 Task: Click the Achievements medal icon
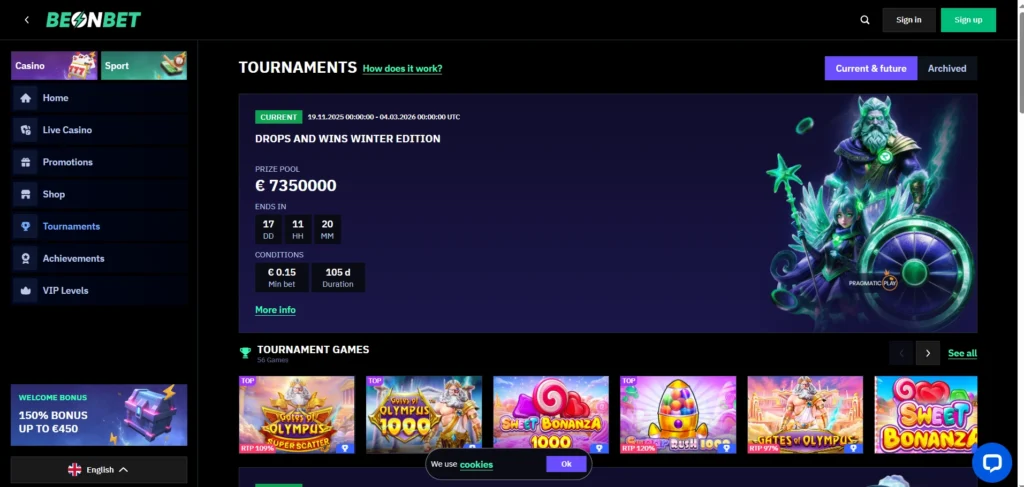click(26, 258)
